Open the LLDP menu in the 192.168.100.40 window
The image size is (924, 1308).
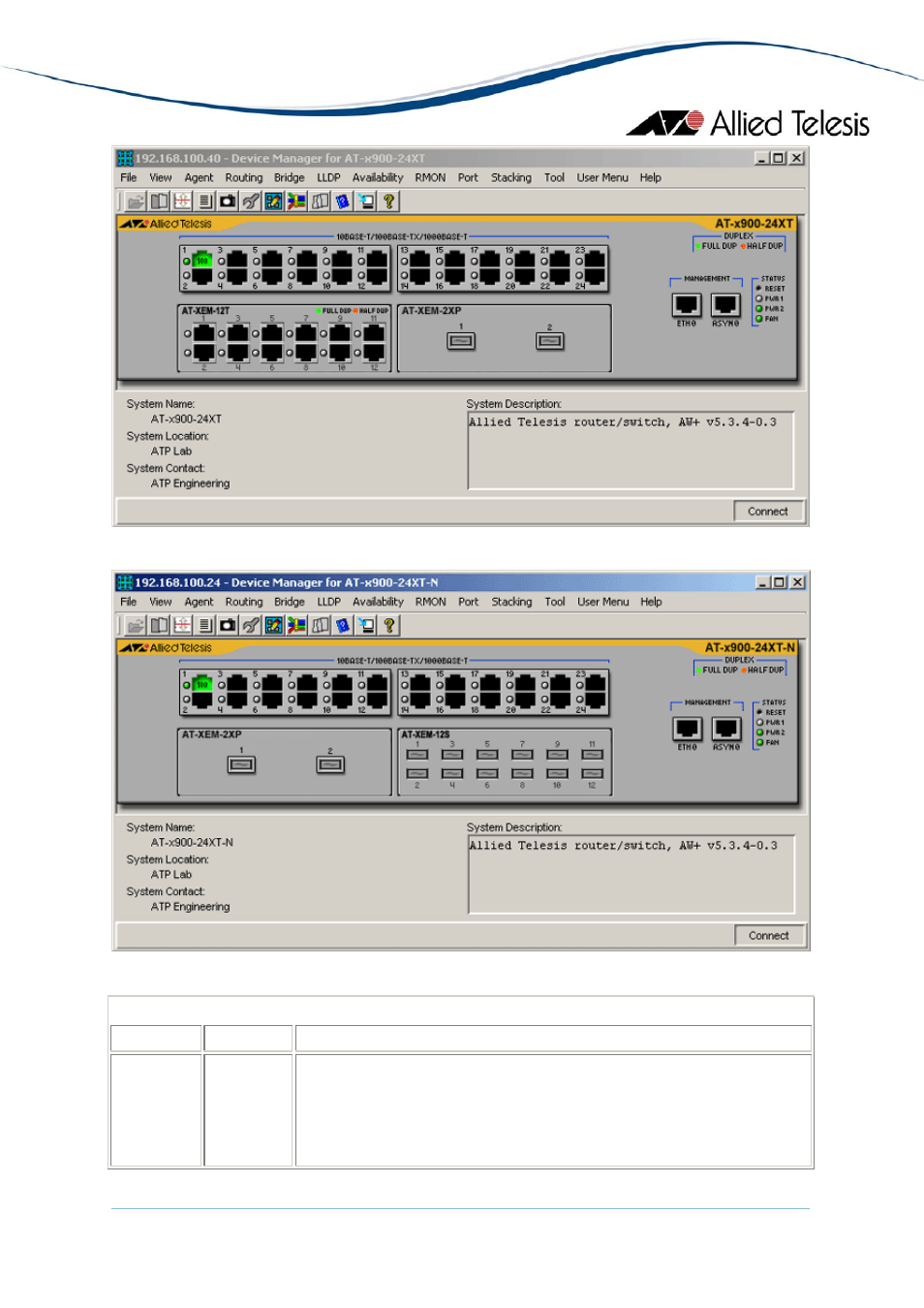329,178
